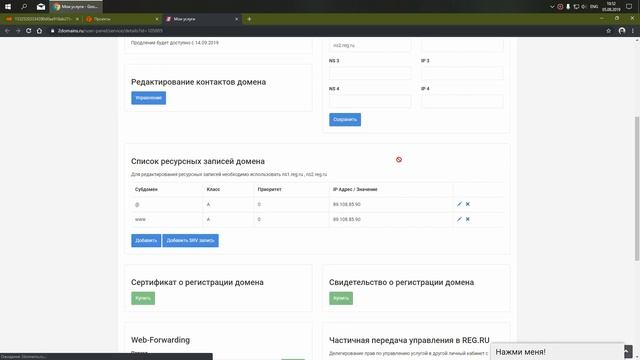This screenshot has height=360, width=640.
Task: Go forward in browser history
Action: click(18, 31)
